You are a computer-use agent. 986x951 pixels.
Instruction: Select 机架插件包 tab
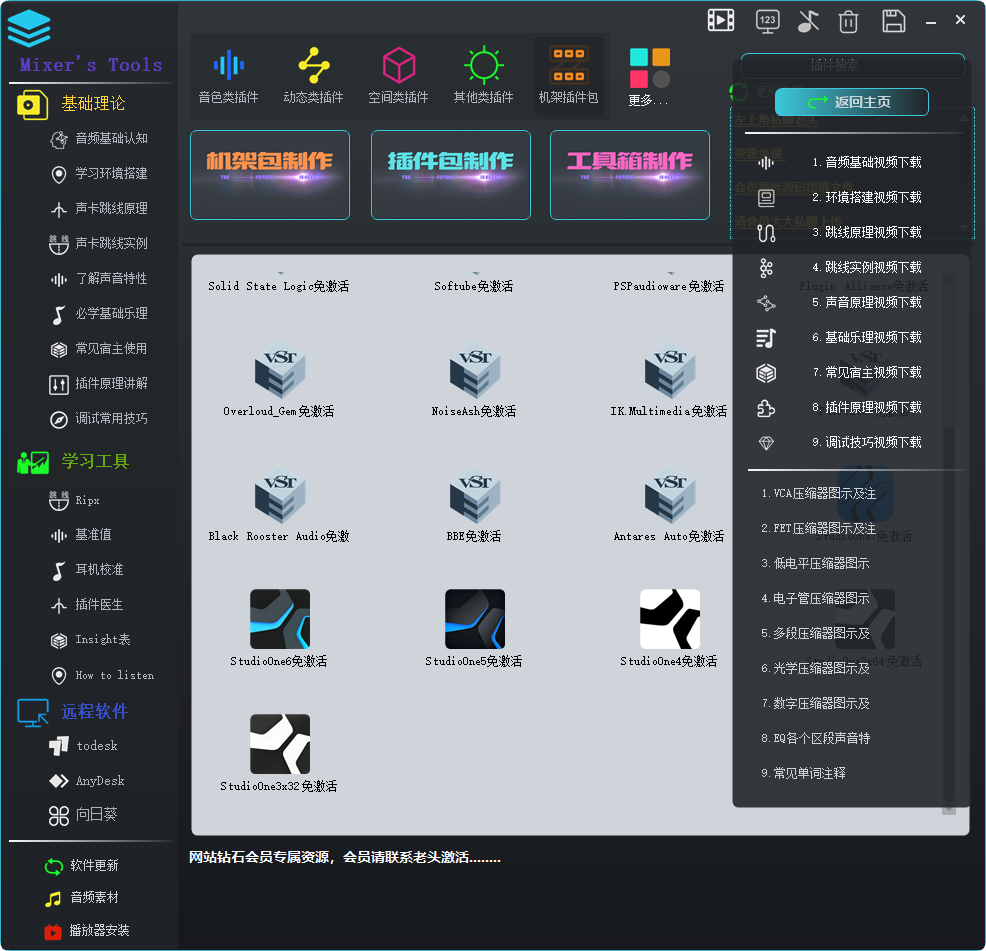568,75
